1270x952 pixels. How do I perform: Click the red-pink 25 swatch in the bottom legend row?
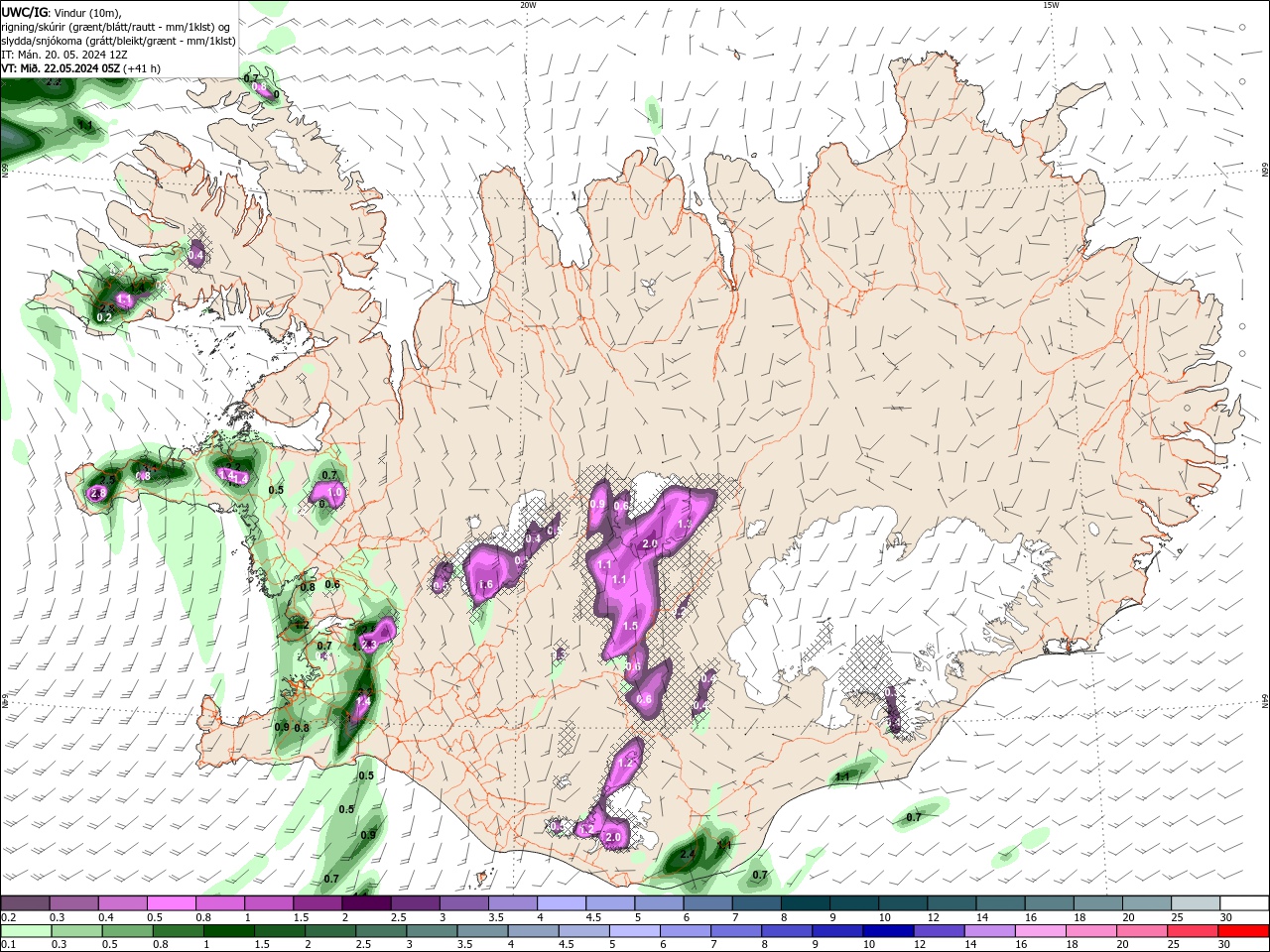click(x=1193, y=931)
